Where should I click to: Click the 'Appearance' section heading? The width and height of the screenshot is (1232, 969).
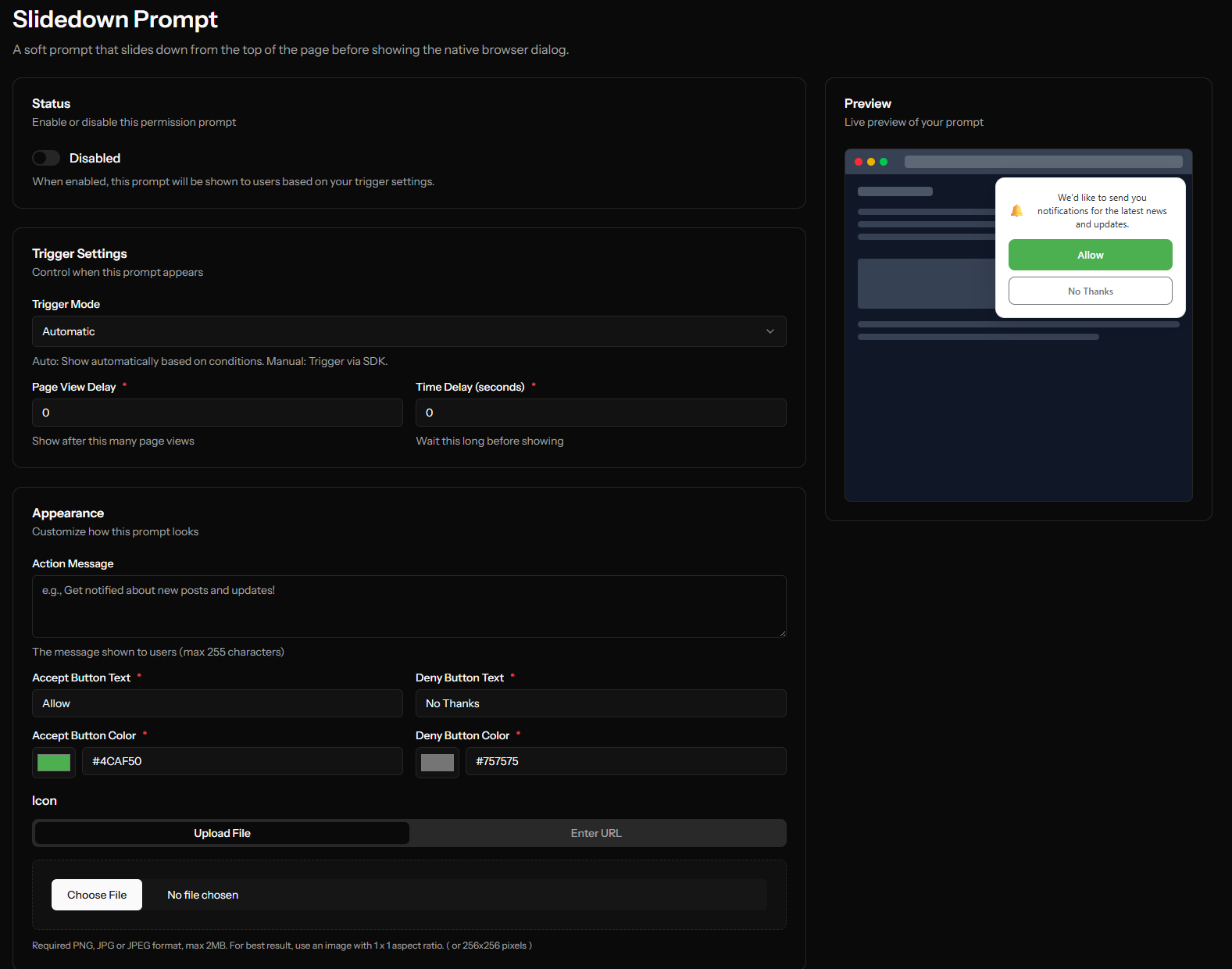(68, 513)
